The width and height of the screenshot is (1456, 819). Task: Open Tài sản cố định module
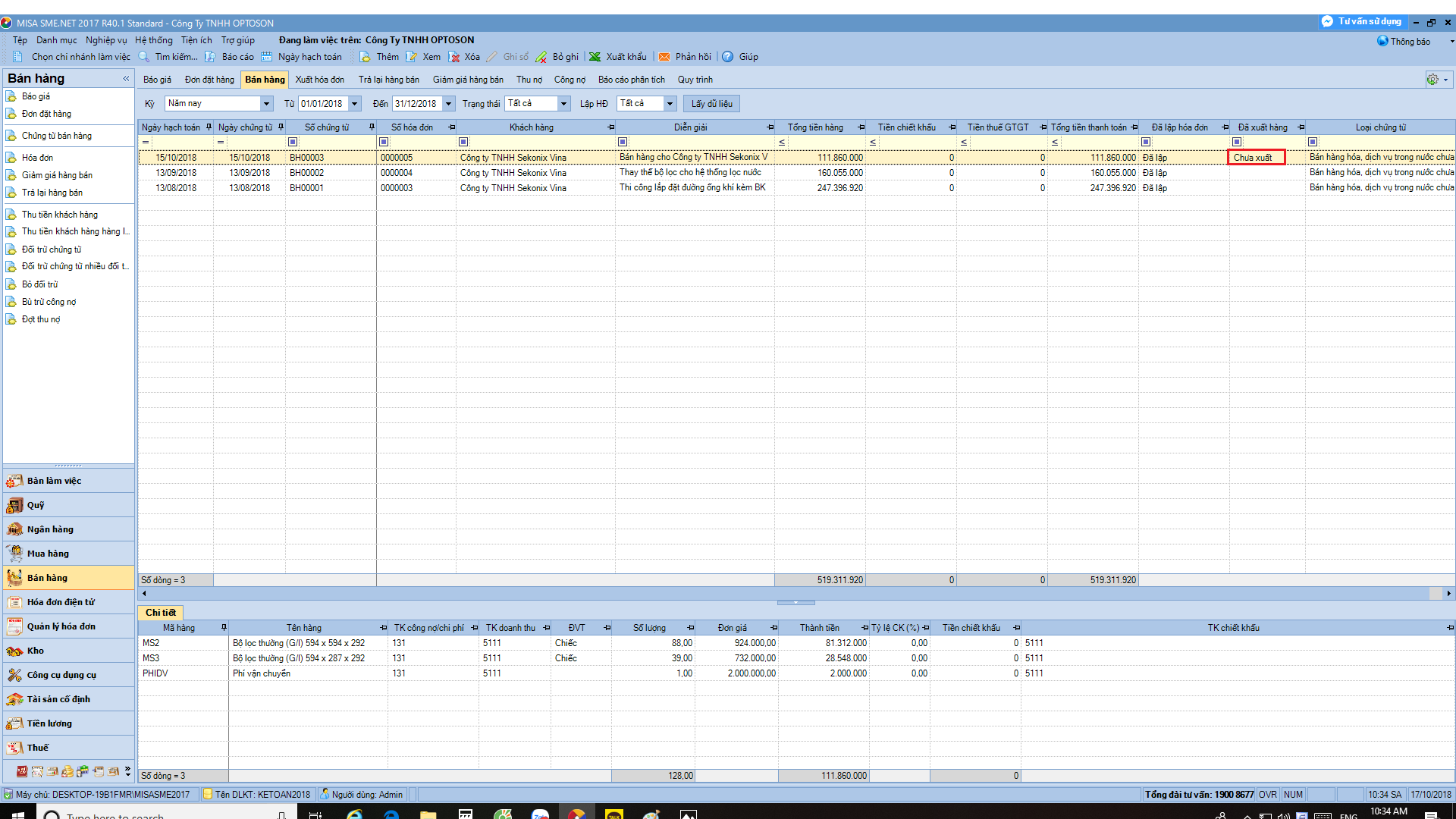pyautogui.click(x=68, y=699)
